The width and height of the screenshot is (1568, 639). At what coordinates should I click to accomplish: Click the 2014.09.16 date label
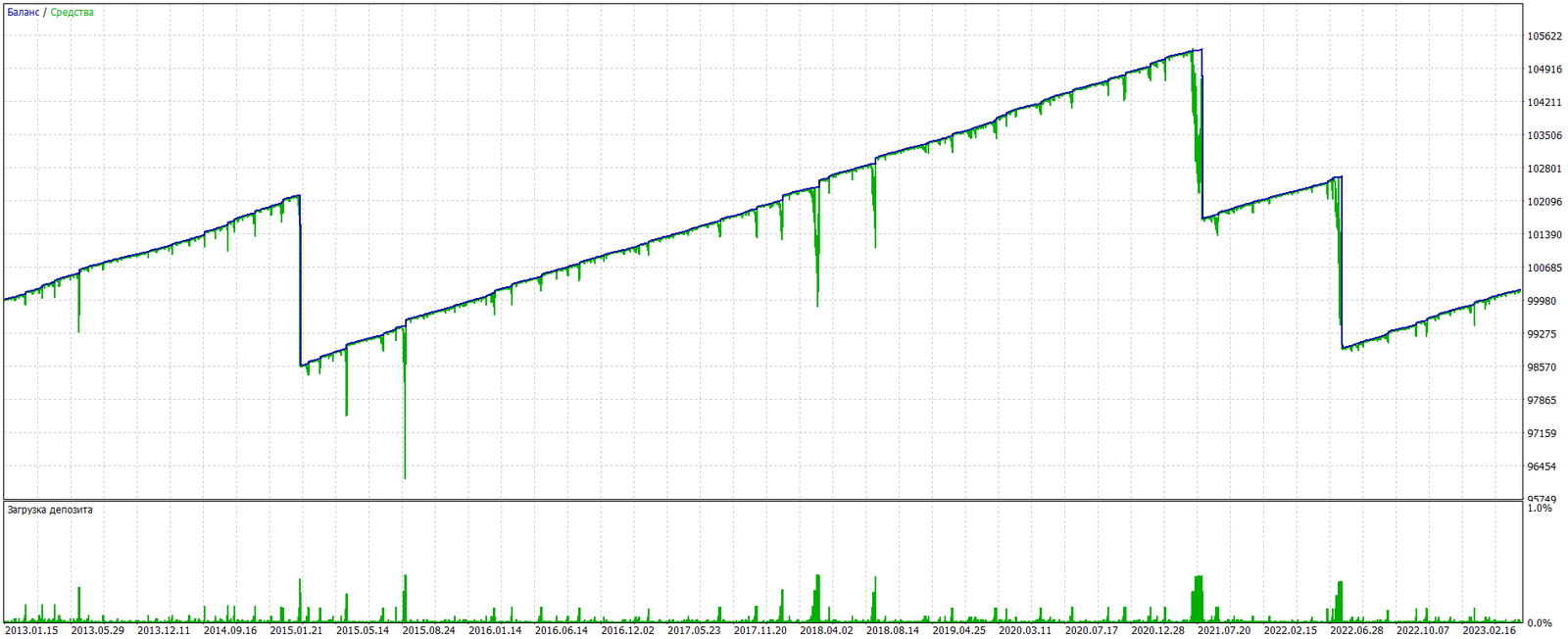[230, 630]
